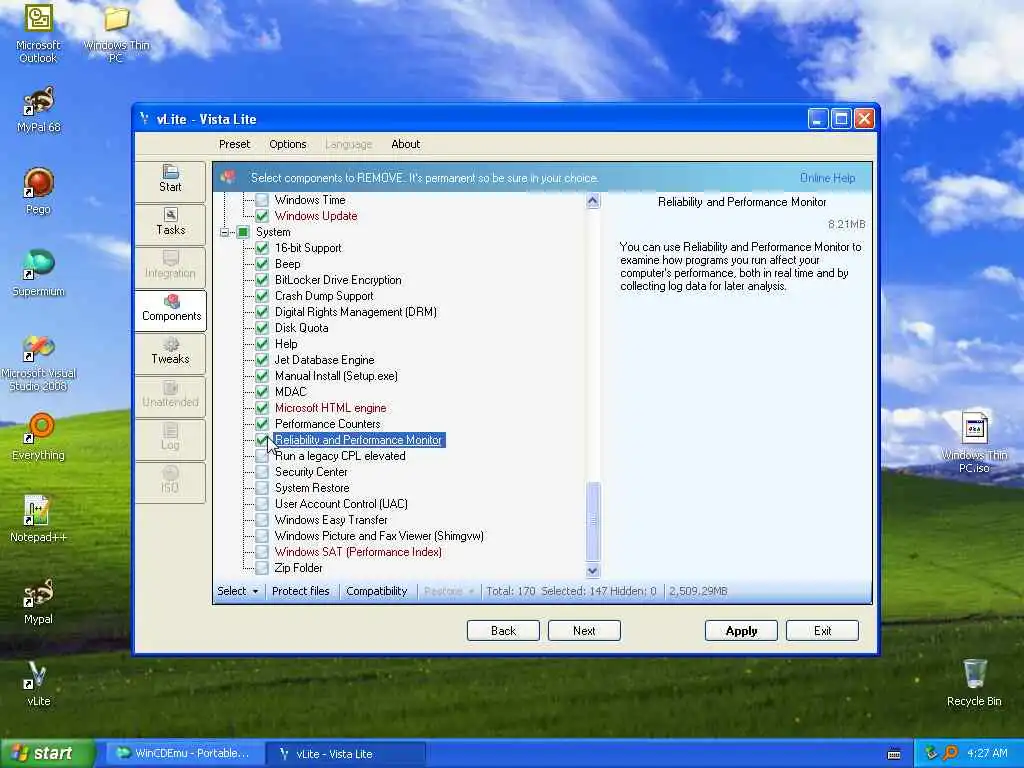Select Manual Install (Setup.exe) row
1024x768 pixels.
[x=336, y=376]
